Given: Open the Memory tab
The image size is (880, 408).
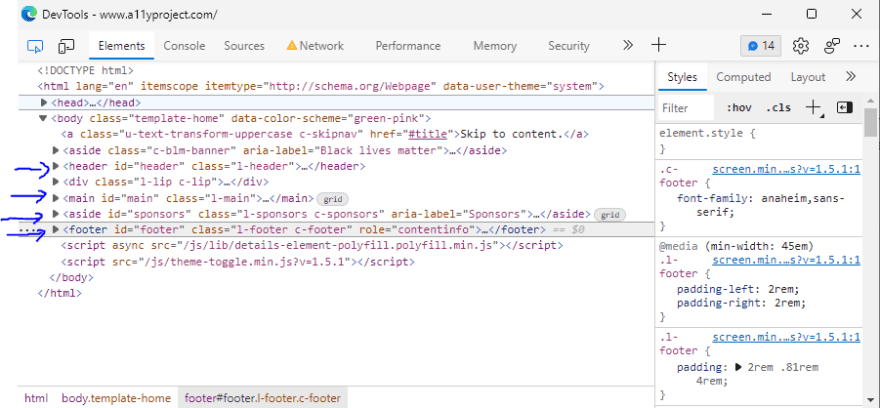Looking at the screenshot, I should point(494,46).
